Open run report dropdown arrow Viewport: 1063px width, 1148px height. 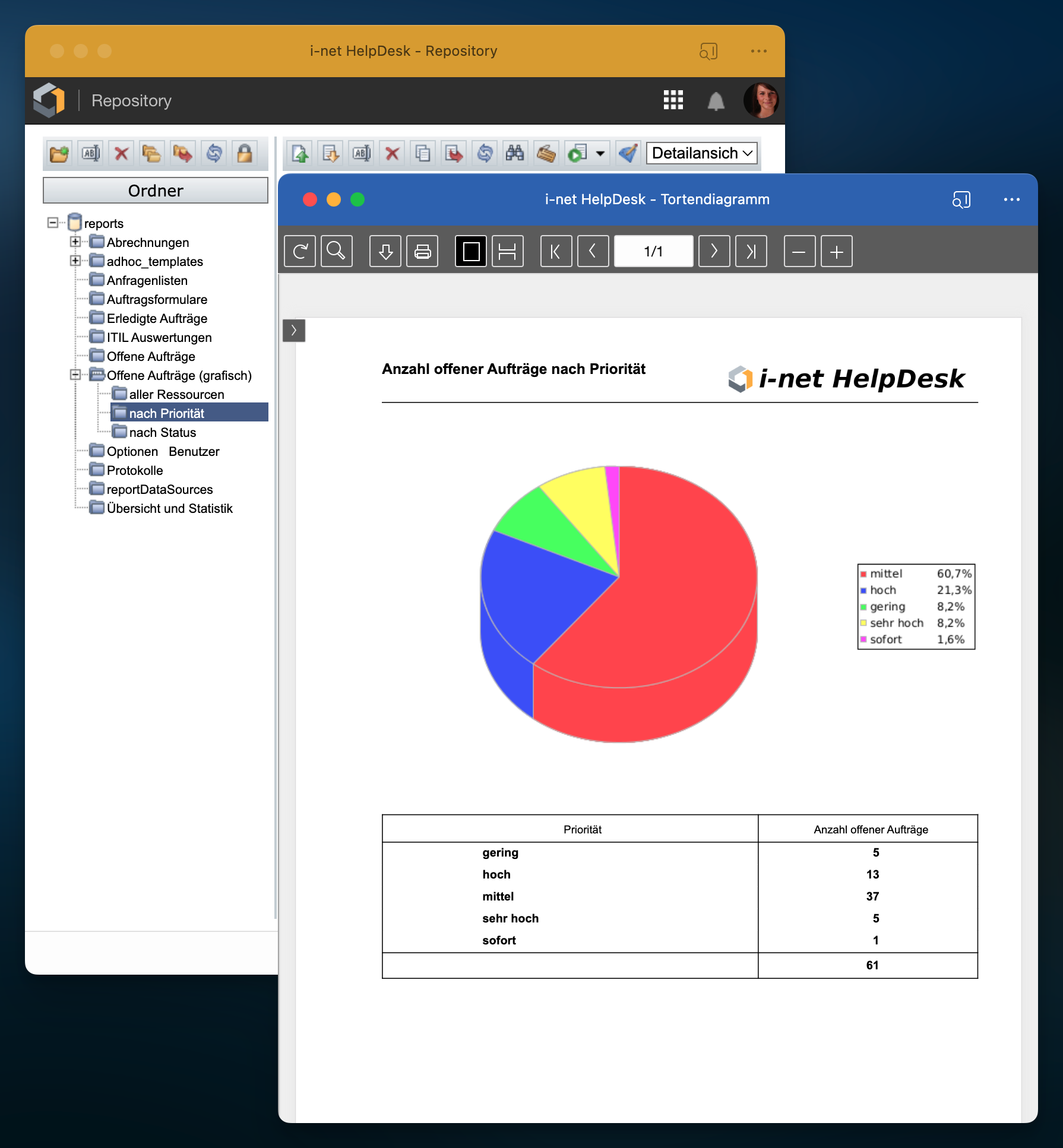(x=600, y=154)
